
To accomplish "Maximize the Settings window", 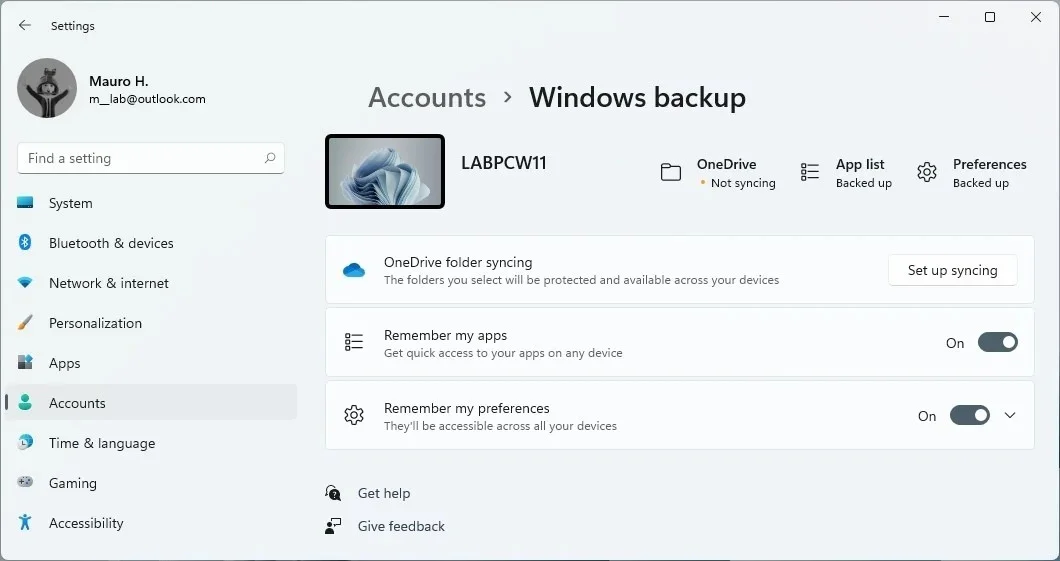I will point(990,18).
